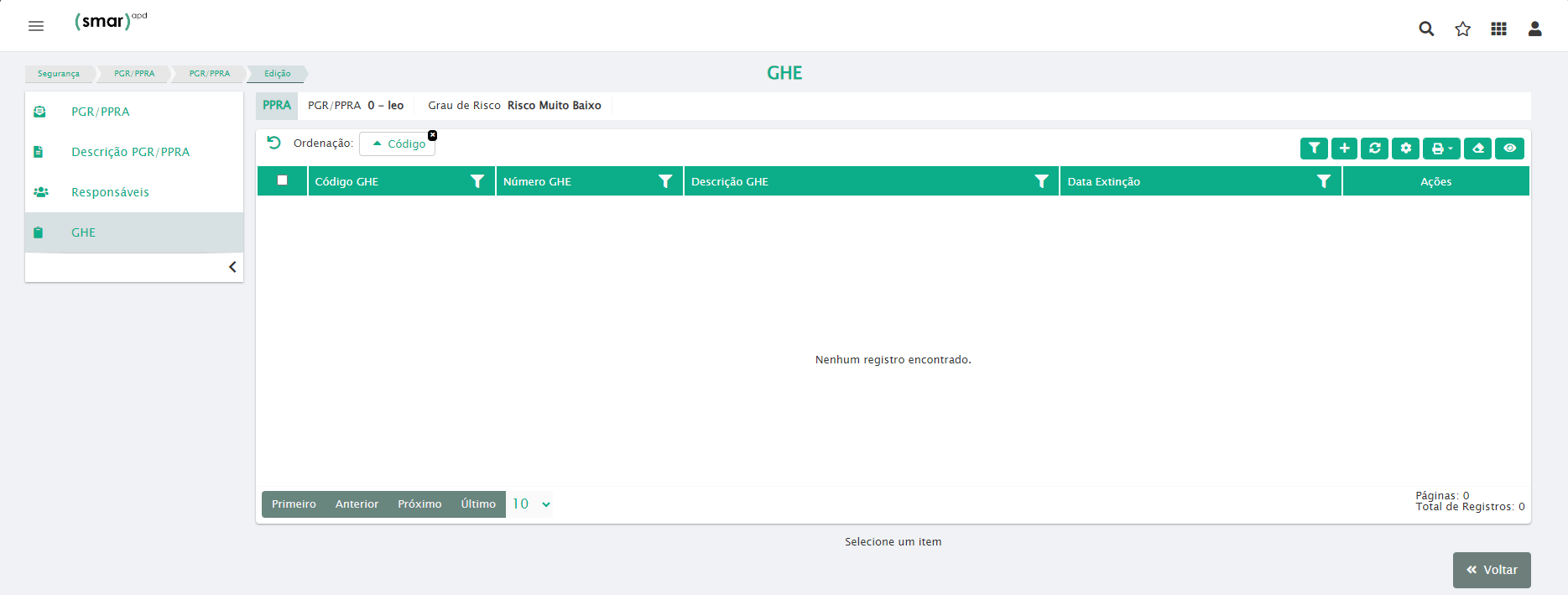Select Responsáveis in the side menu
Screen dimensions: 1568x595
pyautogui.click(x=110, y=192)
